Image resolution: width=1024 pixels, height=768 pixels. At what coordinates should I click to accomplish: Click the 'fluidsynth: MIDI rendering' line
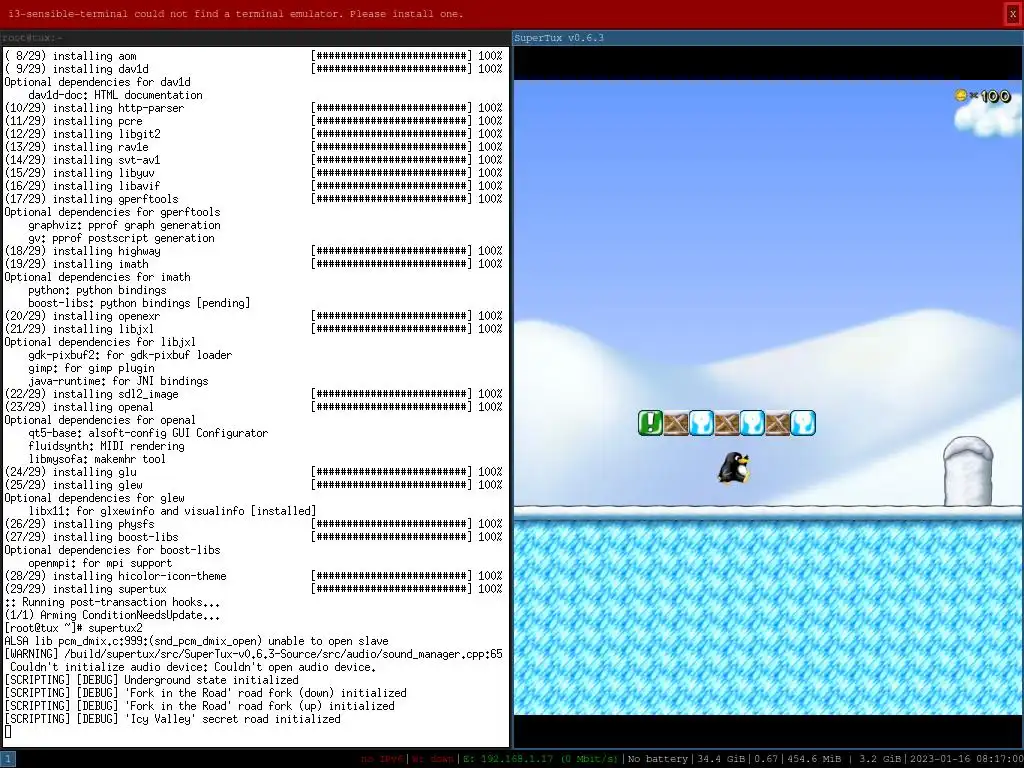click(106, 446)
